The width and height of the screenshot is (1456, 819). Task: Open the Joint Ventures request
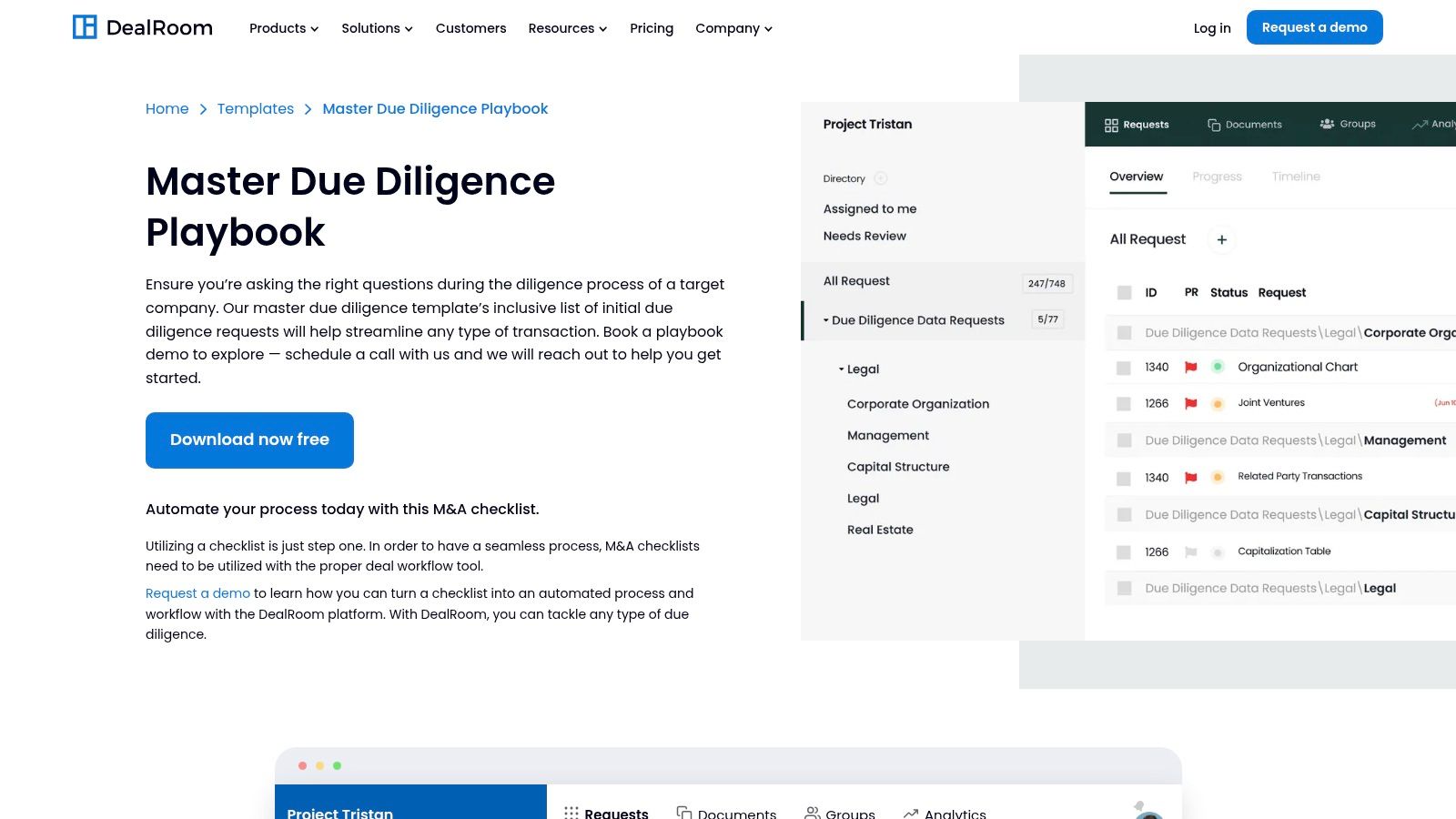(x=1271, y=402)
